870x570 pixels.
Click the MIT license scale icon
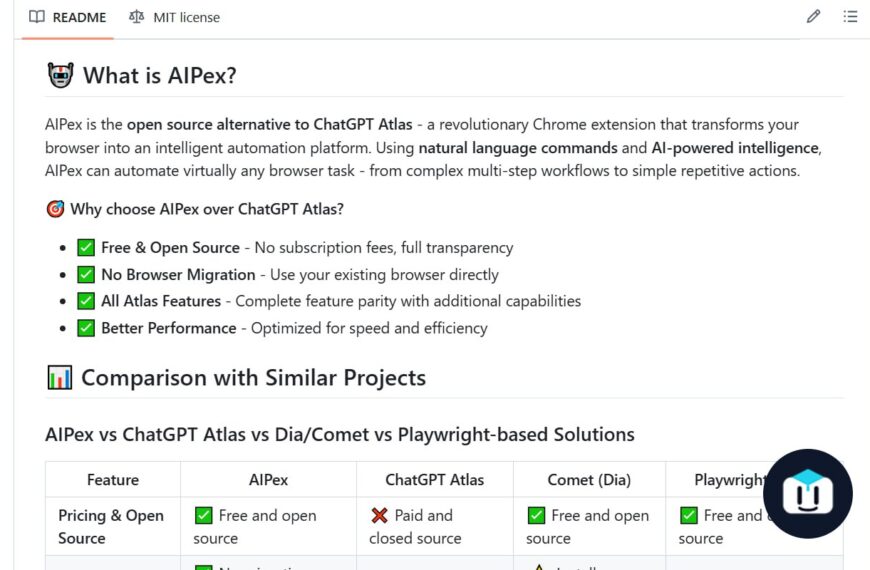coord(137,17)
